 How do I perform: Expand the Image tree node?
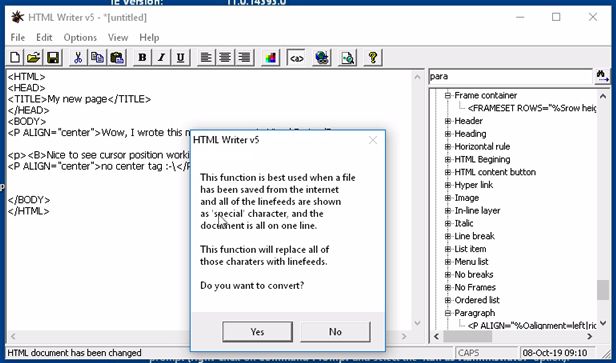click(447, 198)
